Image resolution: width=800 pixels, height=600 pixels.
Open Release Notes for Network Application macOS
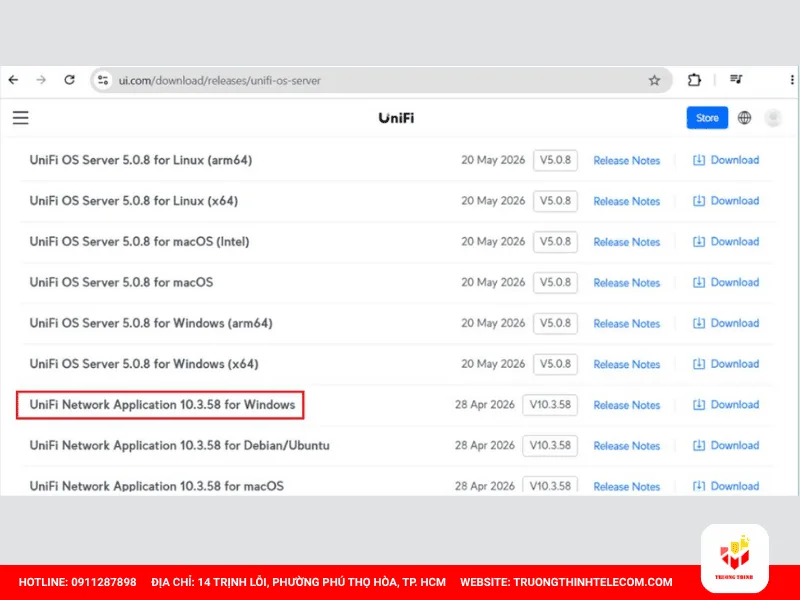click(x=627, y=487)
